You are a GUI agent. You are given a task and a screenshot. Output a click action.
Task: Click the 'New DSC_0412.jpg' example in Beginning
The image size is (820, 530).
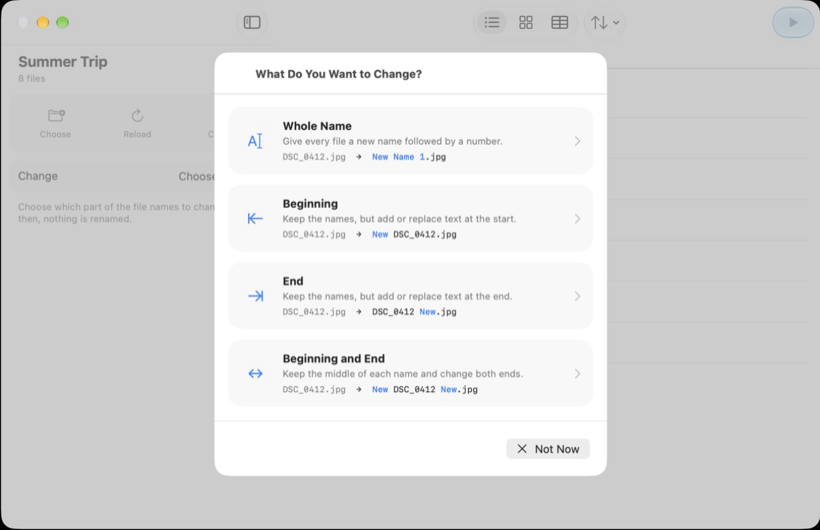click(x=414, y=234)
